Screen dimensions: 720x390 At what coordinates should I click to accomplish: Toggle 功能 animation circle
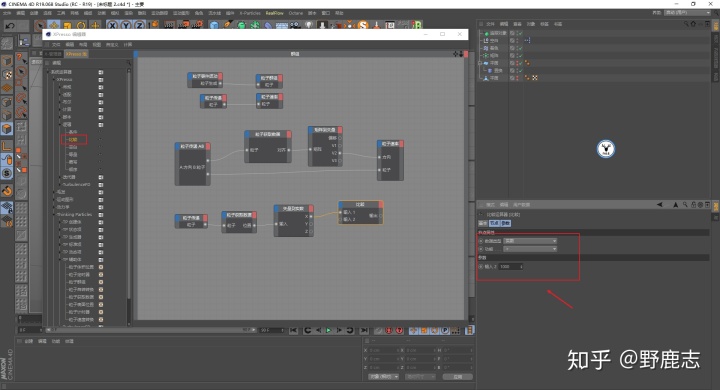pyautogui.click(x=481, y=249)
